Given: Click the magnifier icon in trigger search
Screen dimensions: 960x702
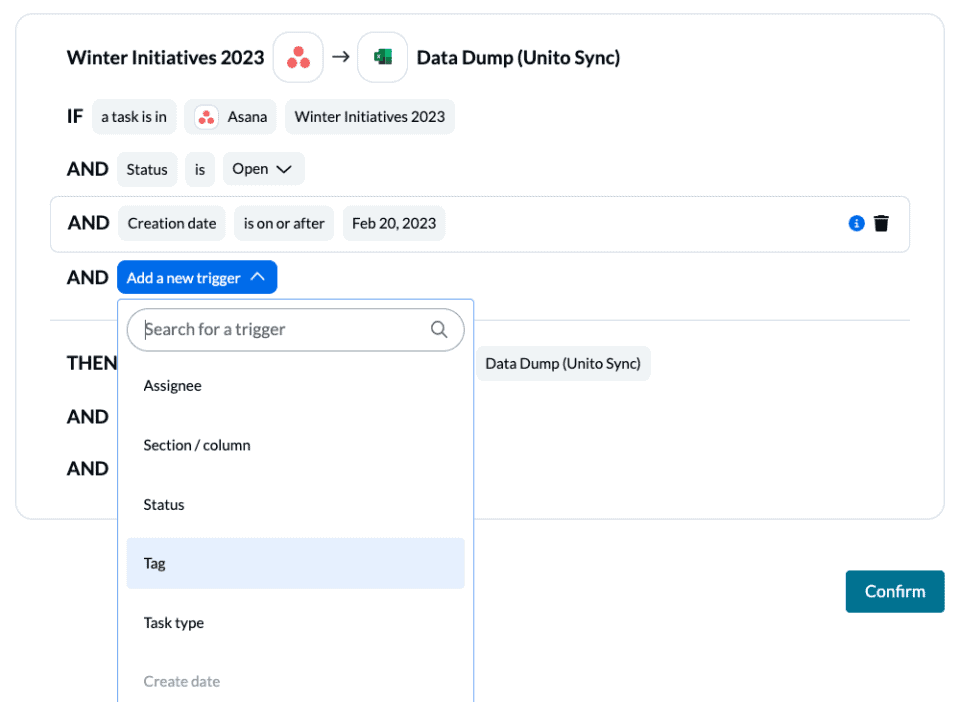Looking at the screenshot, I should tap(439, 329).
